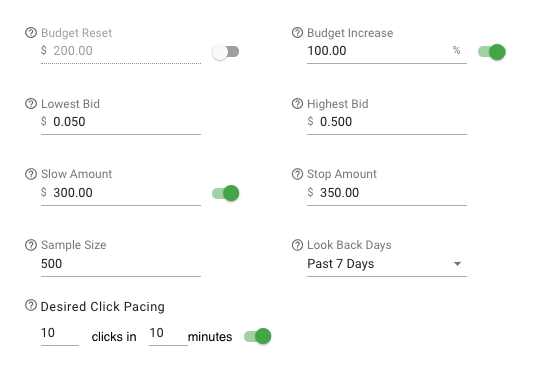Open the Lowest Bid help icon

click(31, 103)
